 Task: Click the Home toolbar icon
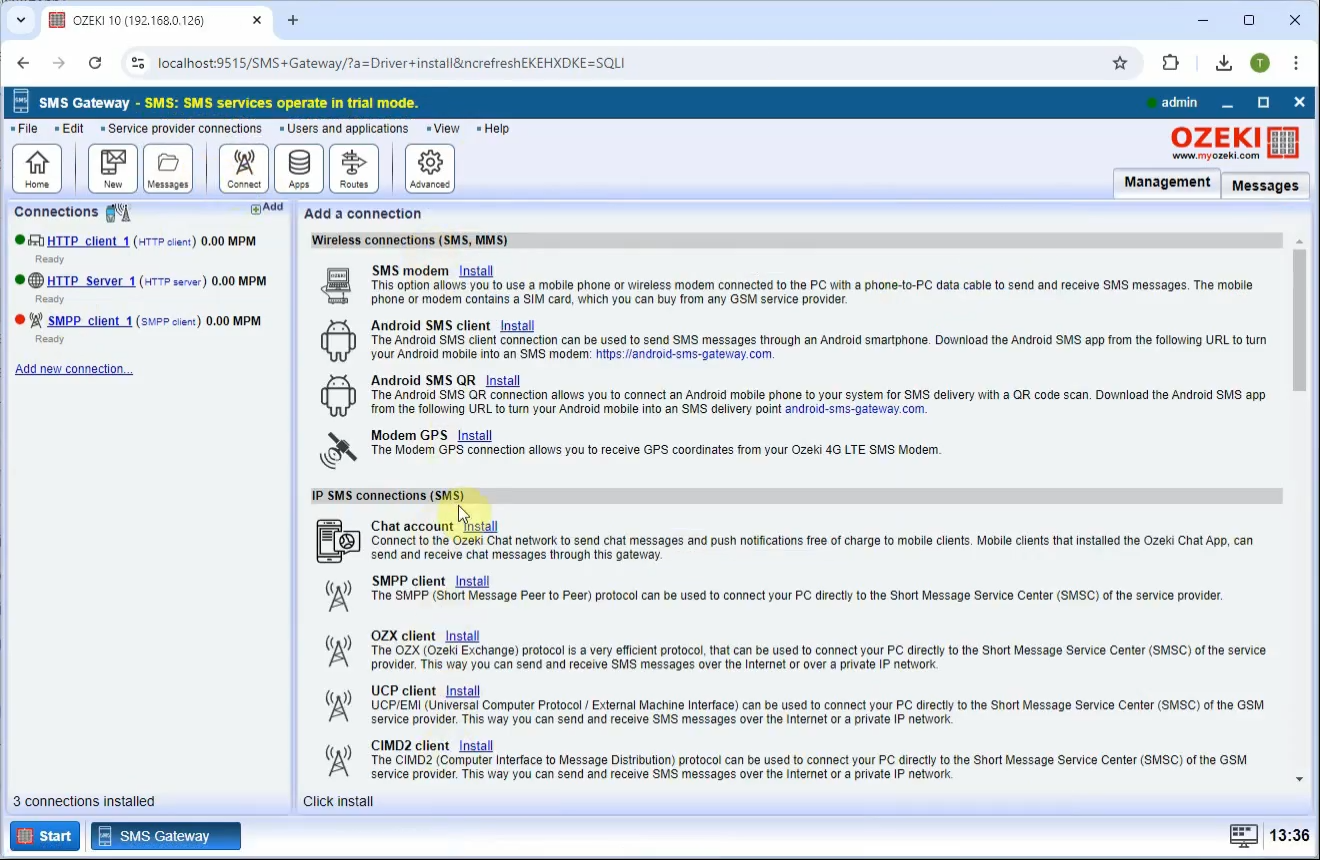[37, 168]
